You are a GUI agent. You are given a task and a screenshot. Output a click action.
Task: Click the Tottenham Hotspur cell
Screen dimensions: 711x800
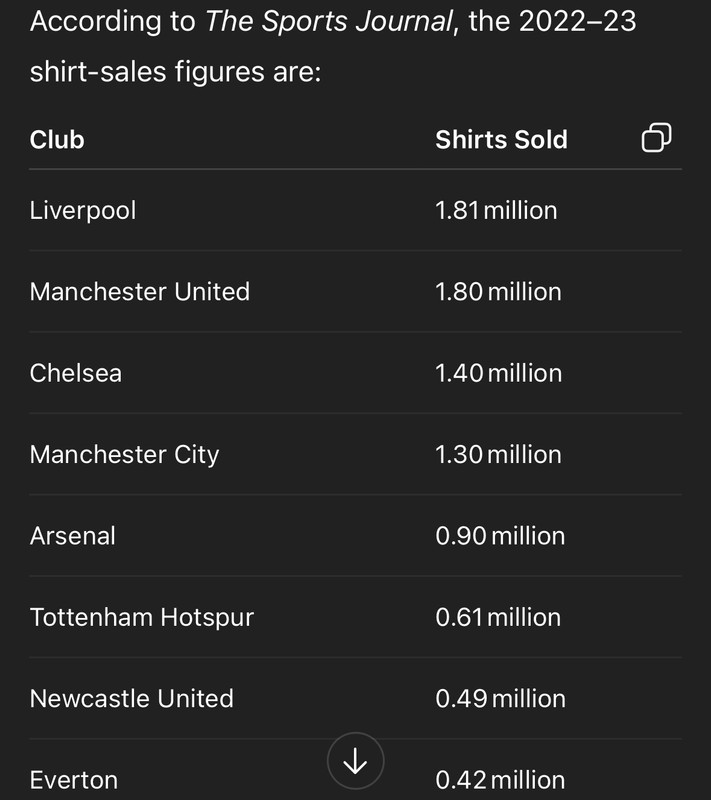pyautogui.click(x=142, y=618)
